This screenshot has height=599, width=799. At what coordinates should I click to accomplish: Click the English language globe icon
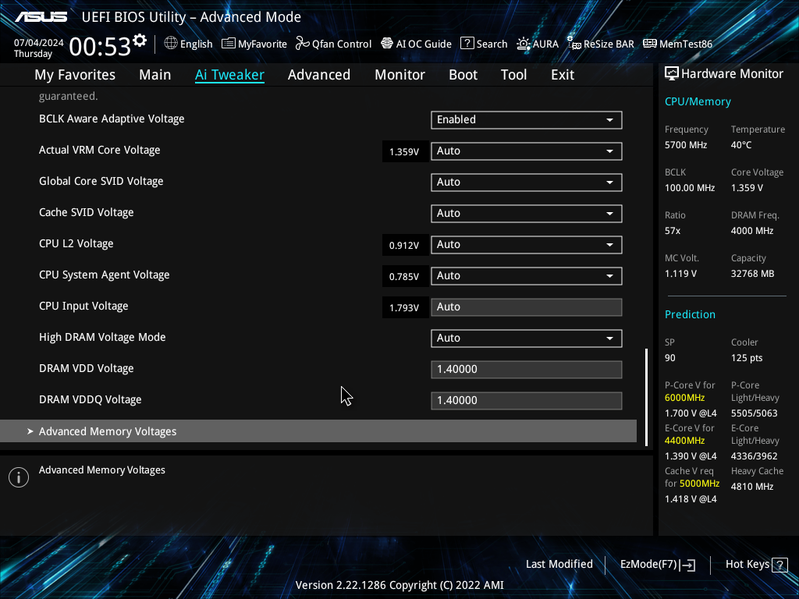coord(171,43)
